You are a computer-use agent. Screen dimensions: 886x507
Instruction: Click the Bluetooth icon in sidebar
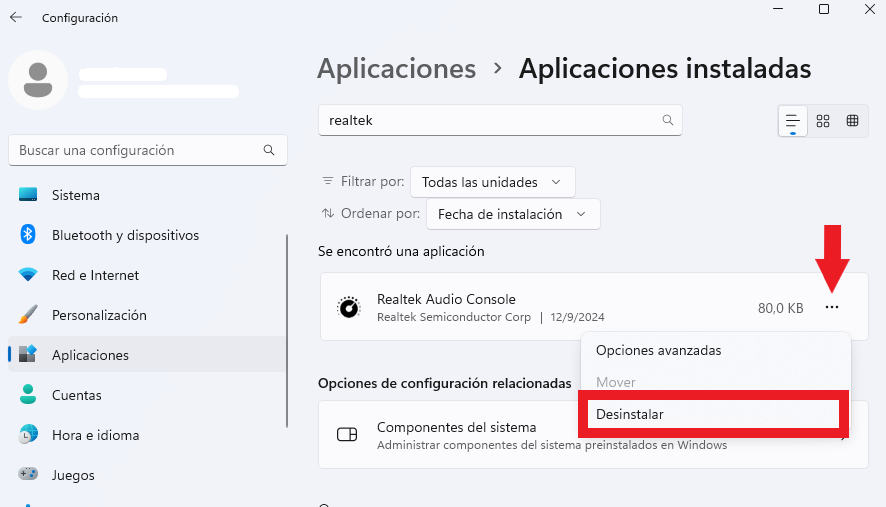28,234
